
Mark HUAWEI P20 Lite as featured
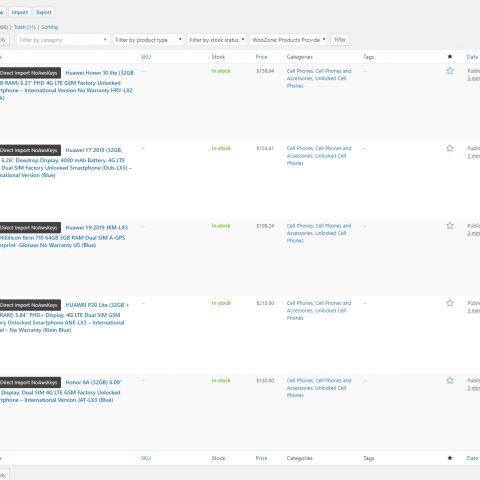[x=450, y=303]
